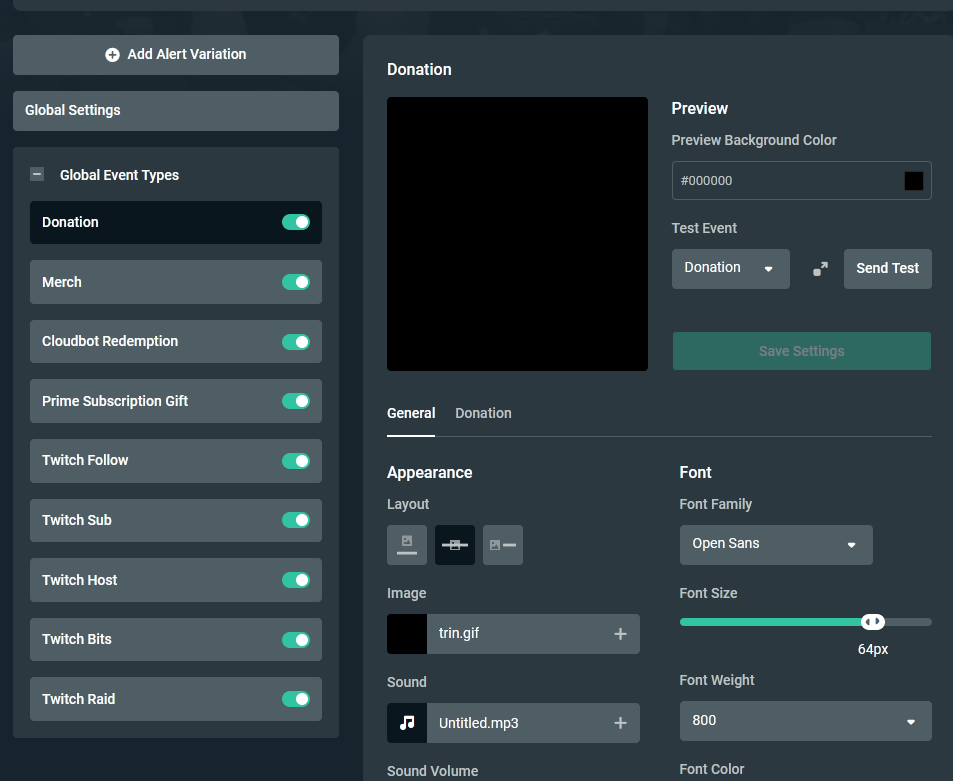
Task: Click Add Alert Variation button
Action: click(x=176, y=55)
